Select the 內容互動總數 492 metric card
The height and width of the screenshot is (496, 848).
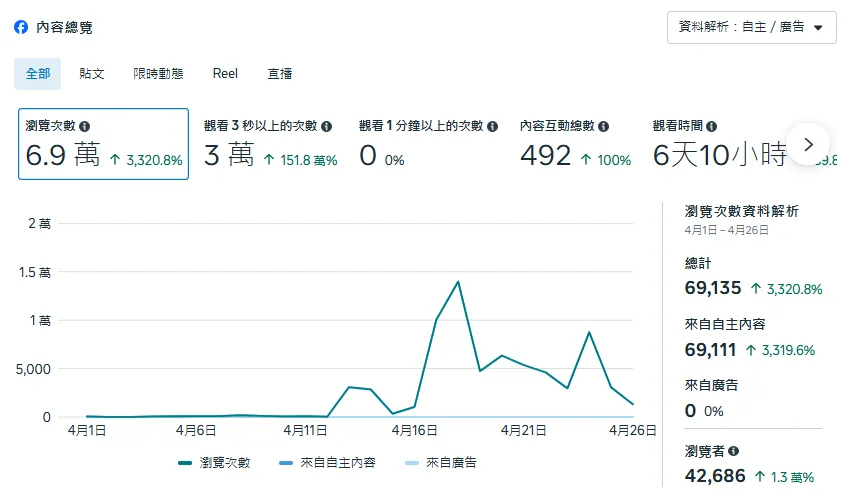click(575, 144)
